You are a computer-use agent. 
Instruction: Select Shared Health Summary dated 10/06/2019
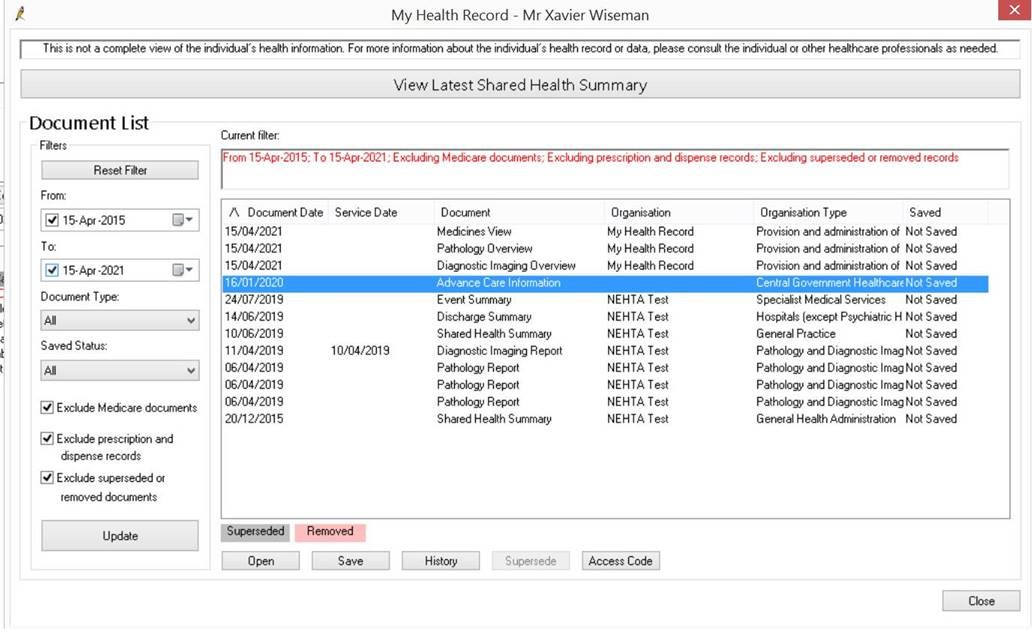click(606, 334)
